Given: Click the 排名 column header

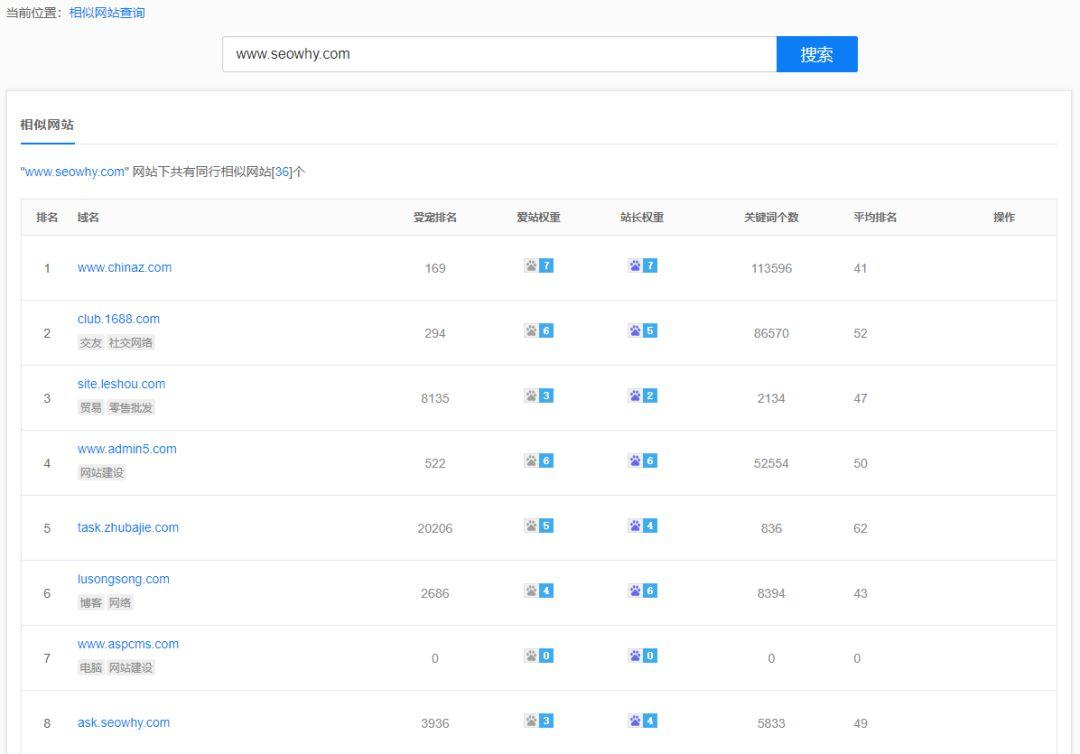Looking at the screenshot, I should click(x=47, y=218).
